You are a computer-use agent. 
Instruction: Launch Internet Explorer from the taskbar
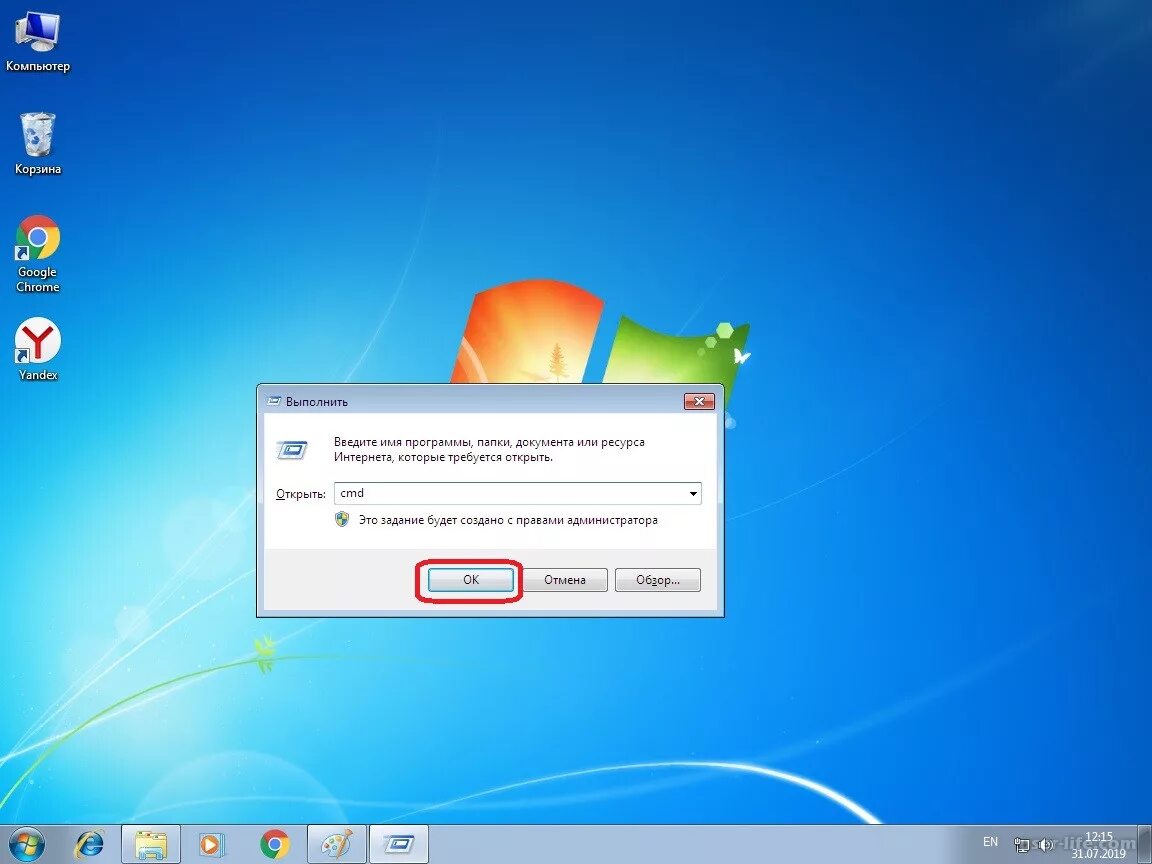point(90,844)
